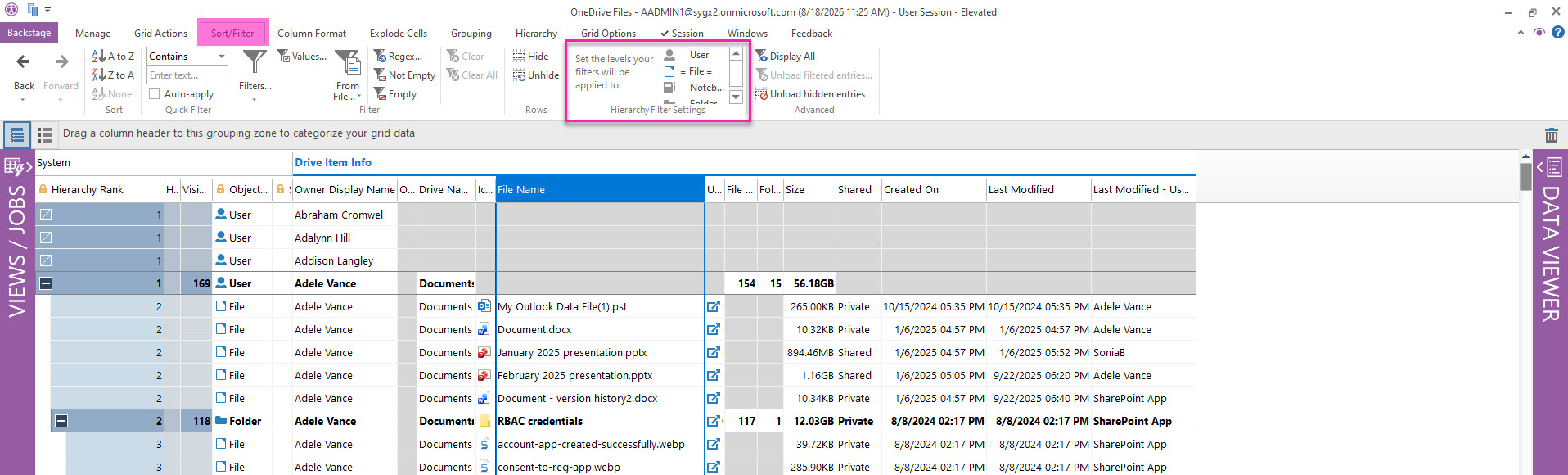Apply the Not Empty filter
Screen dimensions: 1568x475
pyautogui.click(x=404, y=75)
